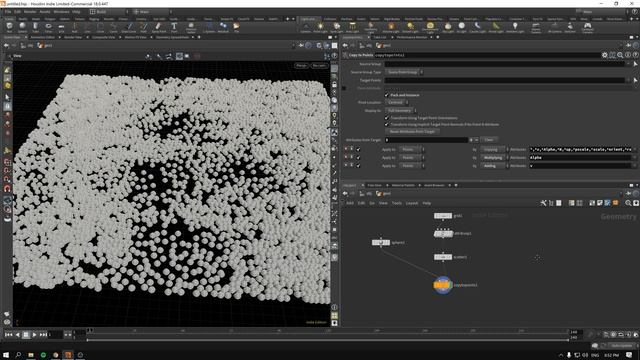Select the Box shelf tool
Viewport: 640px width, 360px height.
(9, 27)
